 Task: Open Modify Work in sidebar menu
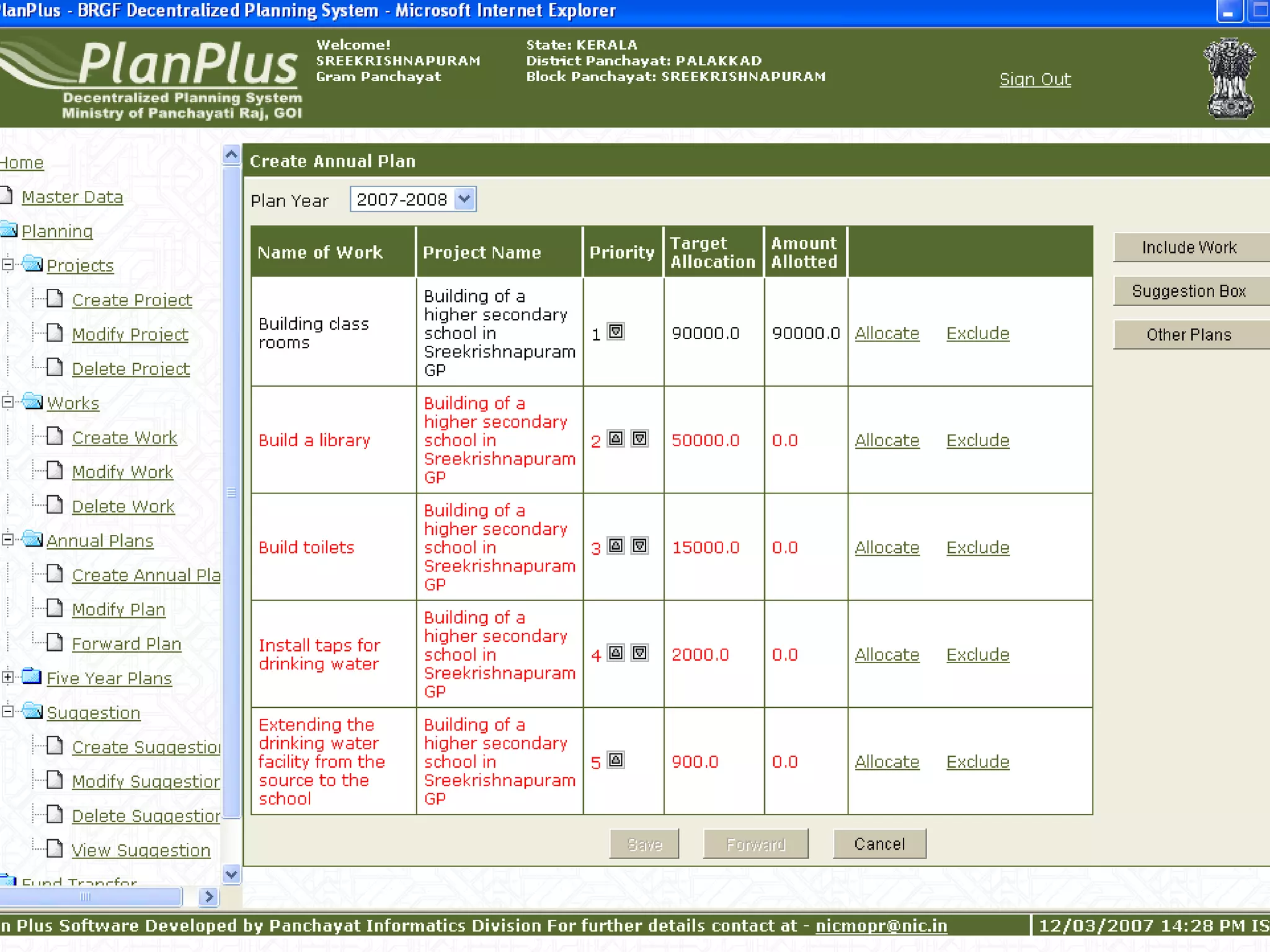tap(122, 472)
